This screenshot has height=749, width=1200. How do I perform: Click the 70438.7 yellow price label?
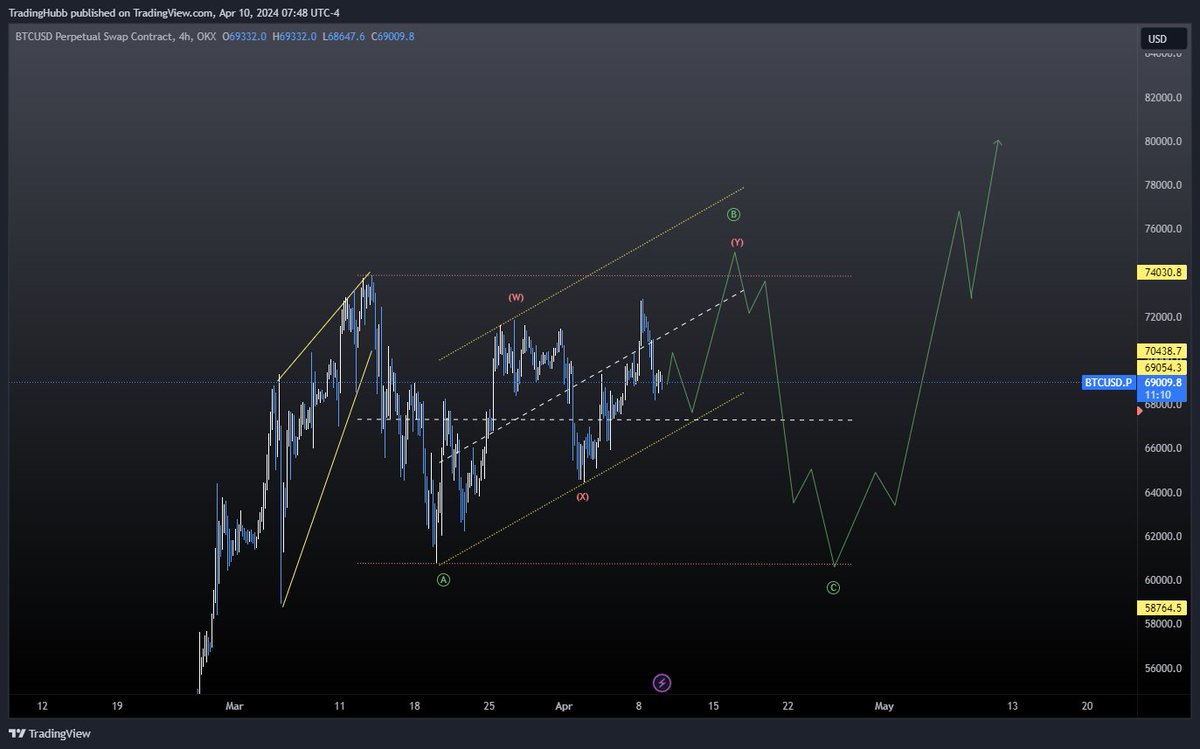tap(1160, 351)
